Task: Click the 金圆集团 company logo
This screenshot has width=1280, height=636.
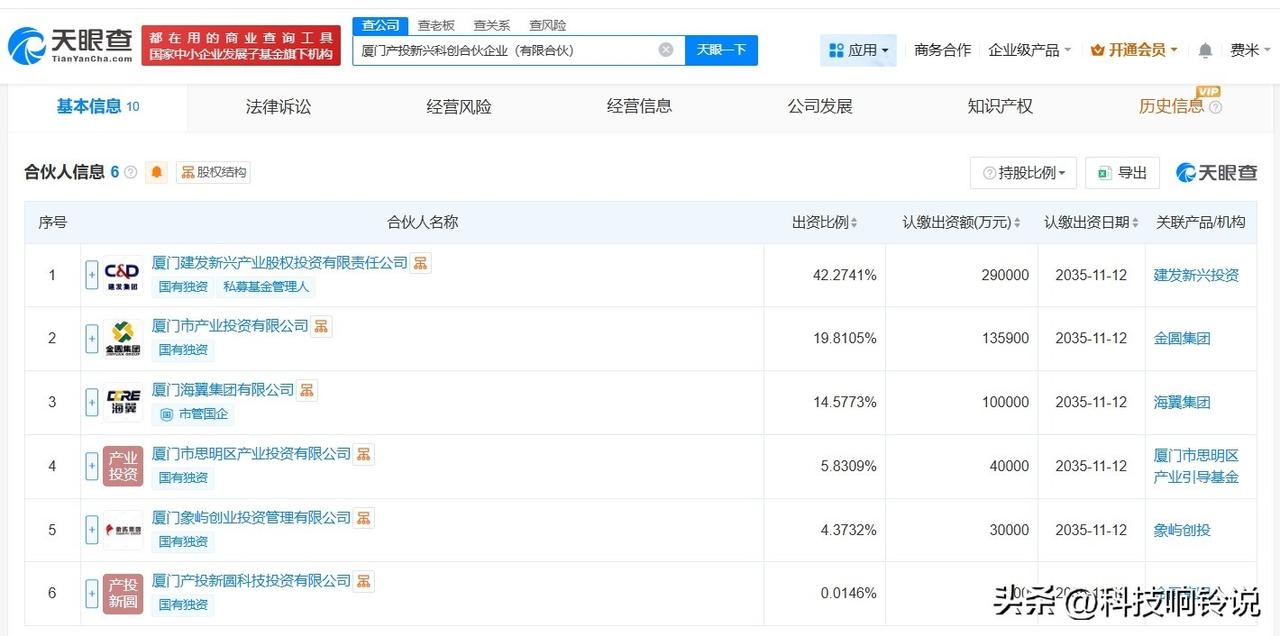Action: 122,338
